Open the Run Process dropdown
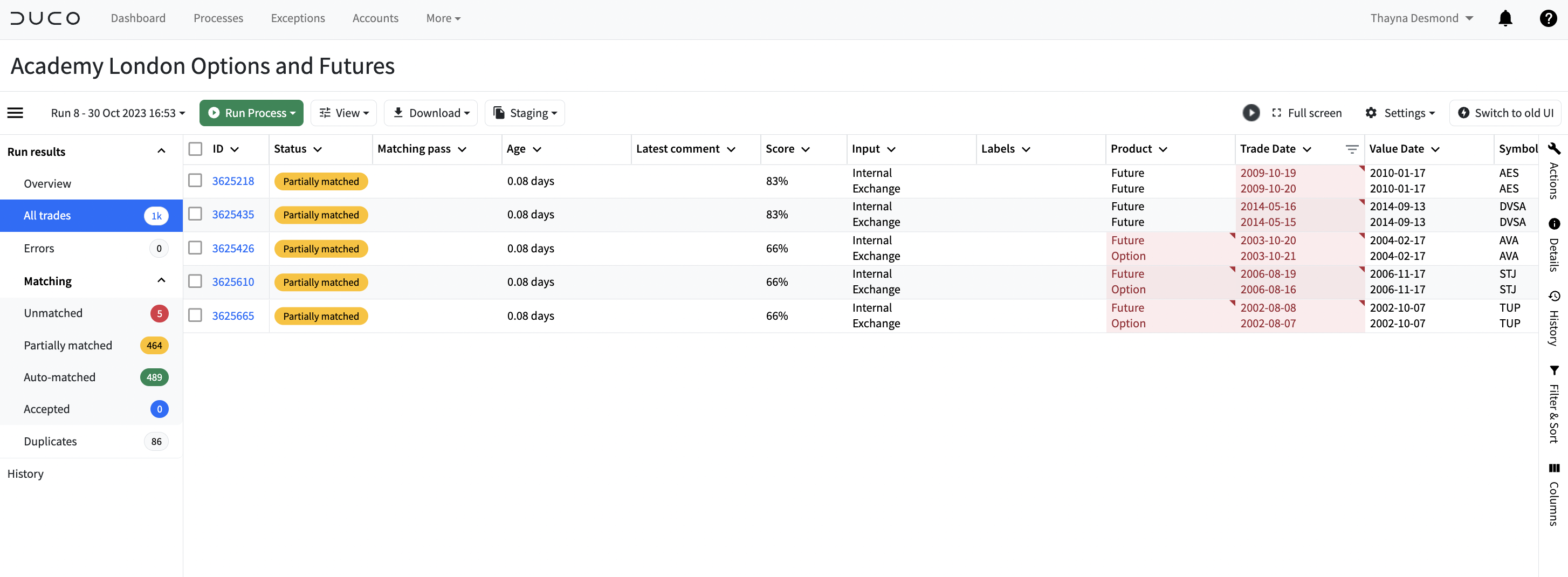The image size is (1568, 577). pos(251,113)
